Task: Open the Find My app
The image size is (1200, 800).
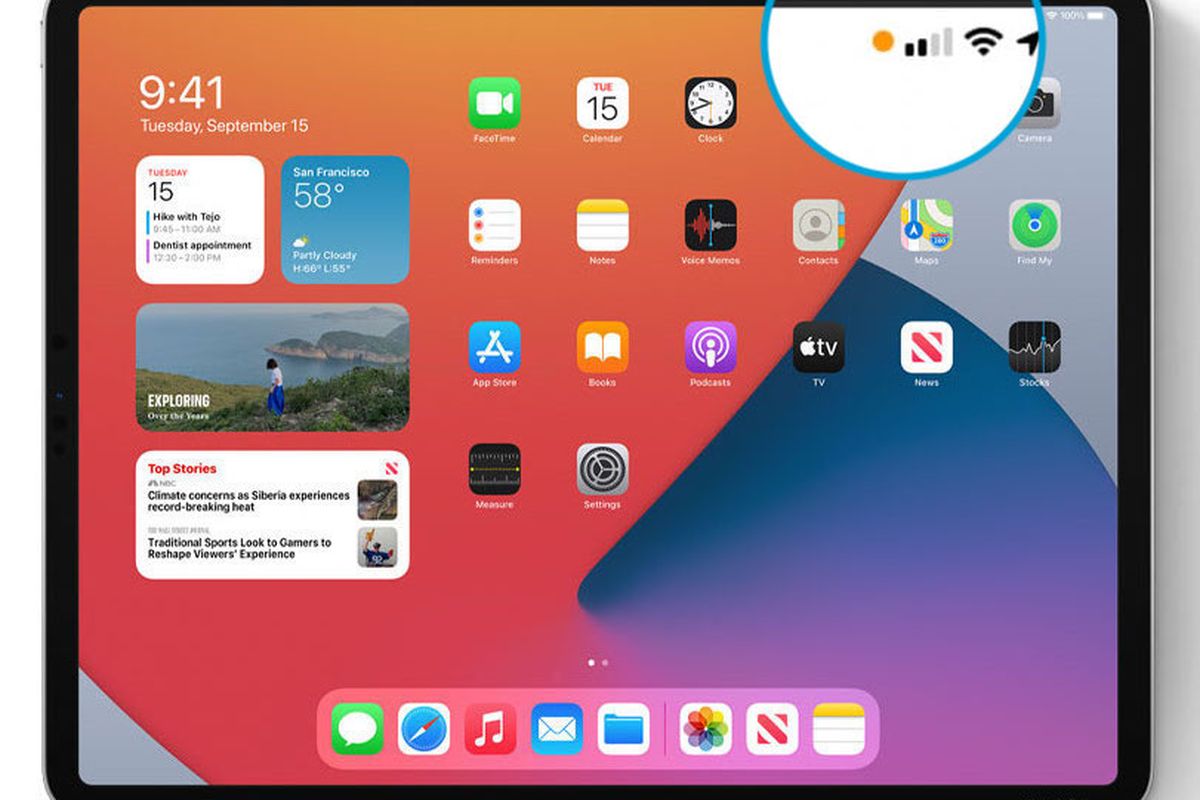Action: point(1035,225)
